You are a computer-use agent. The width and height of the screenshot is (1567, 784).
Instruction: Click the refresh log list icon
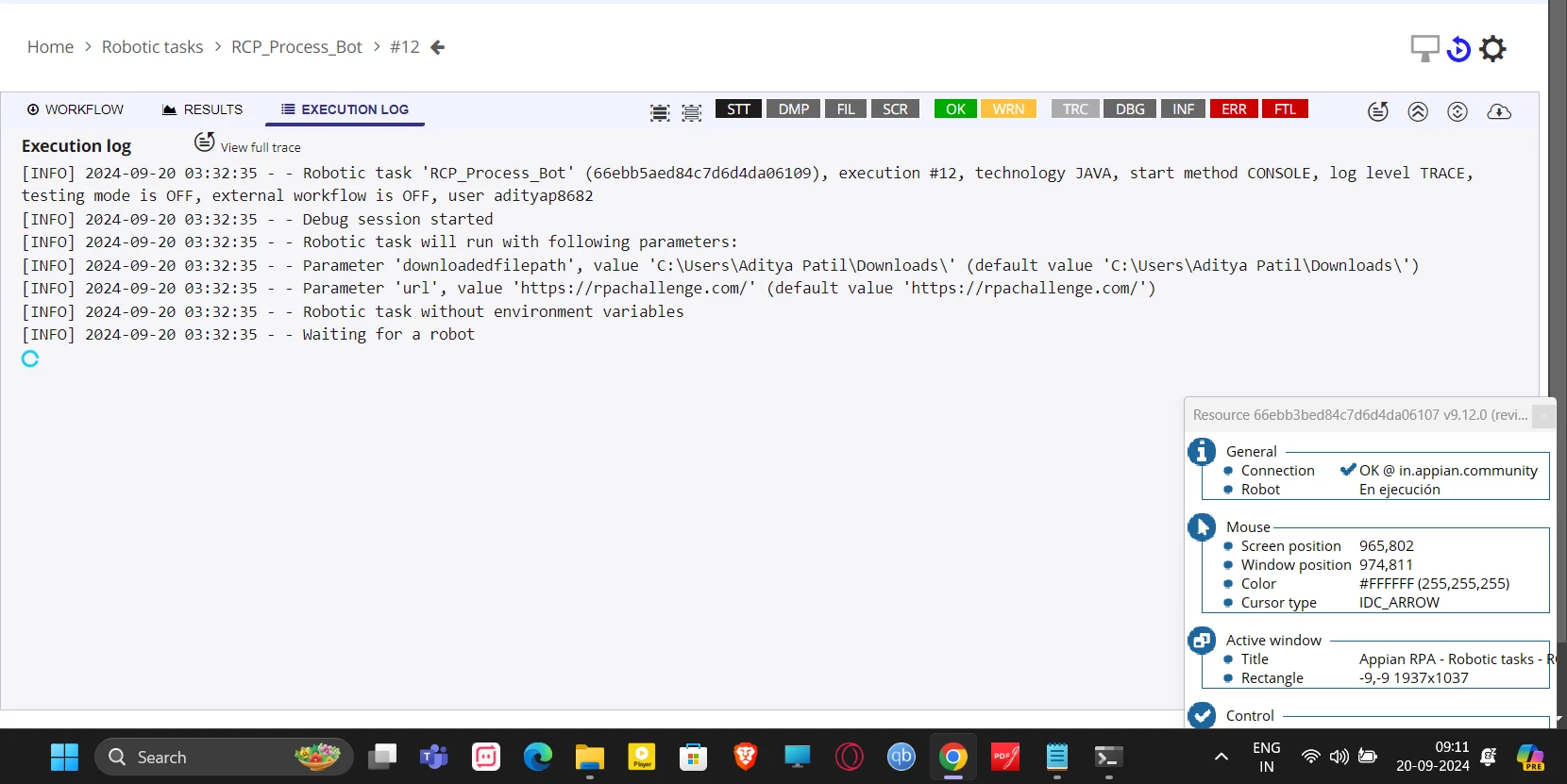click(x=1378, y=111)
